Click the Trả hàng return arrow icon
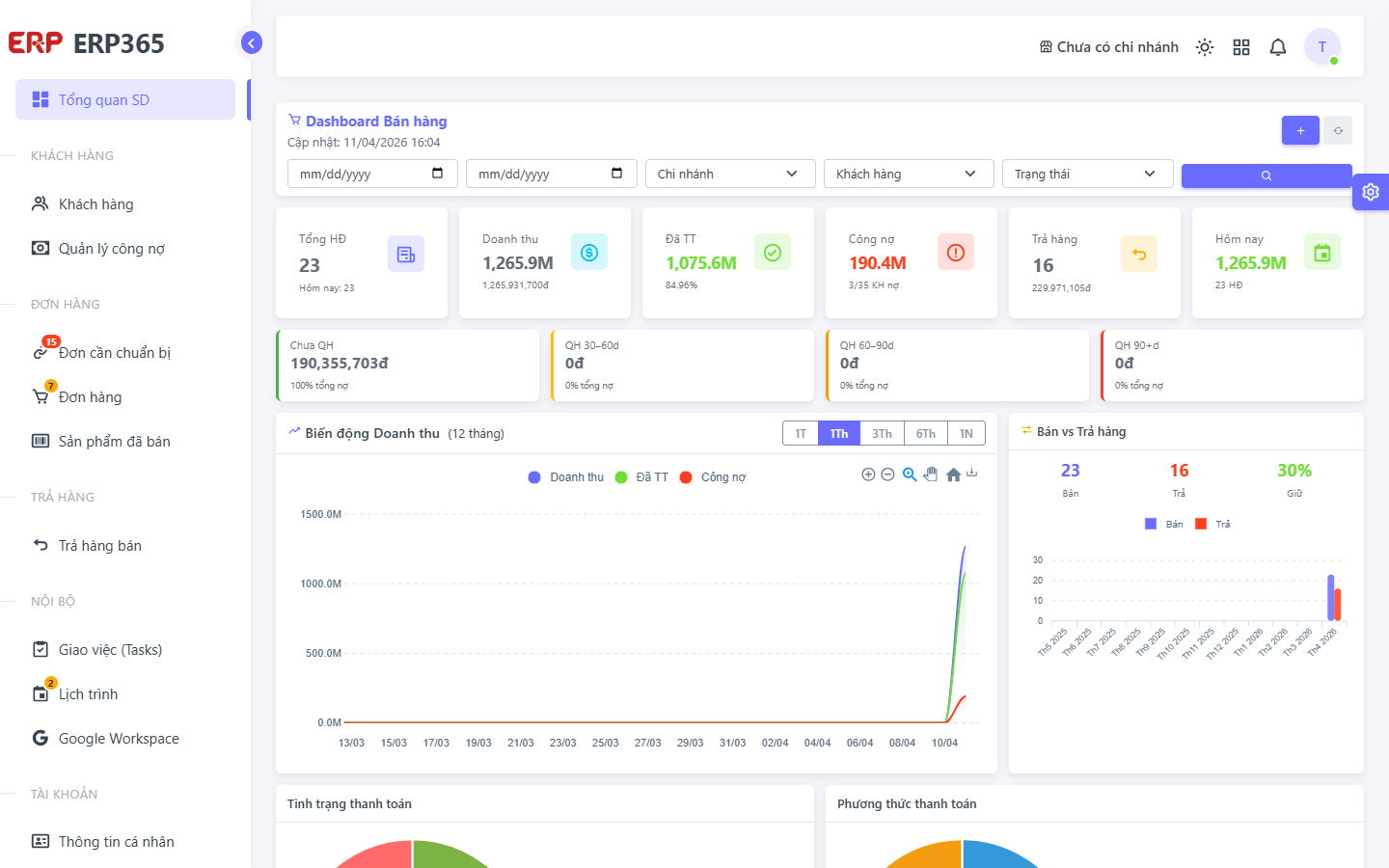Viewport: 1389px width, 868px height. click(x=1139, y=254)
